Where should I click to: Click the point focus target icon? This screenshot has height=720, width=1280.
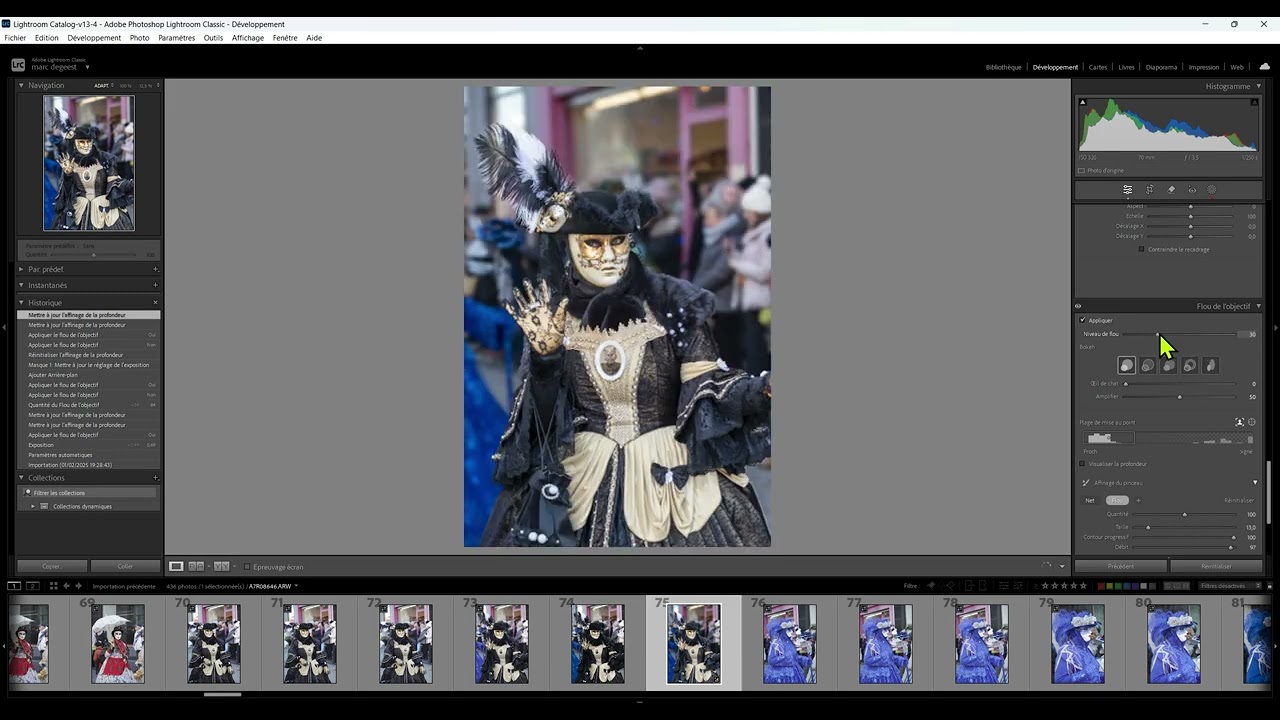pos(1252,423)
